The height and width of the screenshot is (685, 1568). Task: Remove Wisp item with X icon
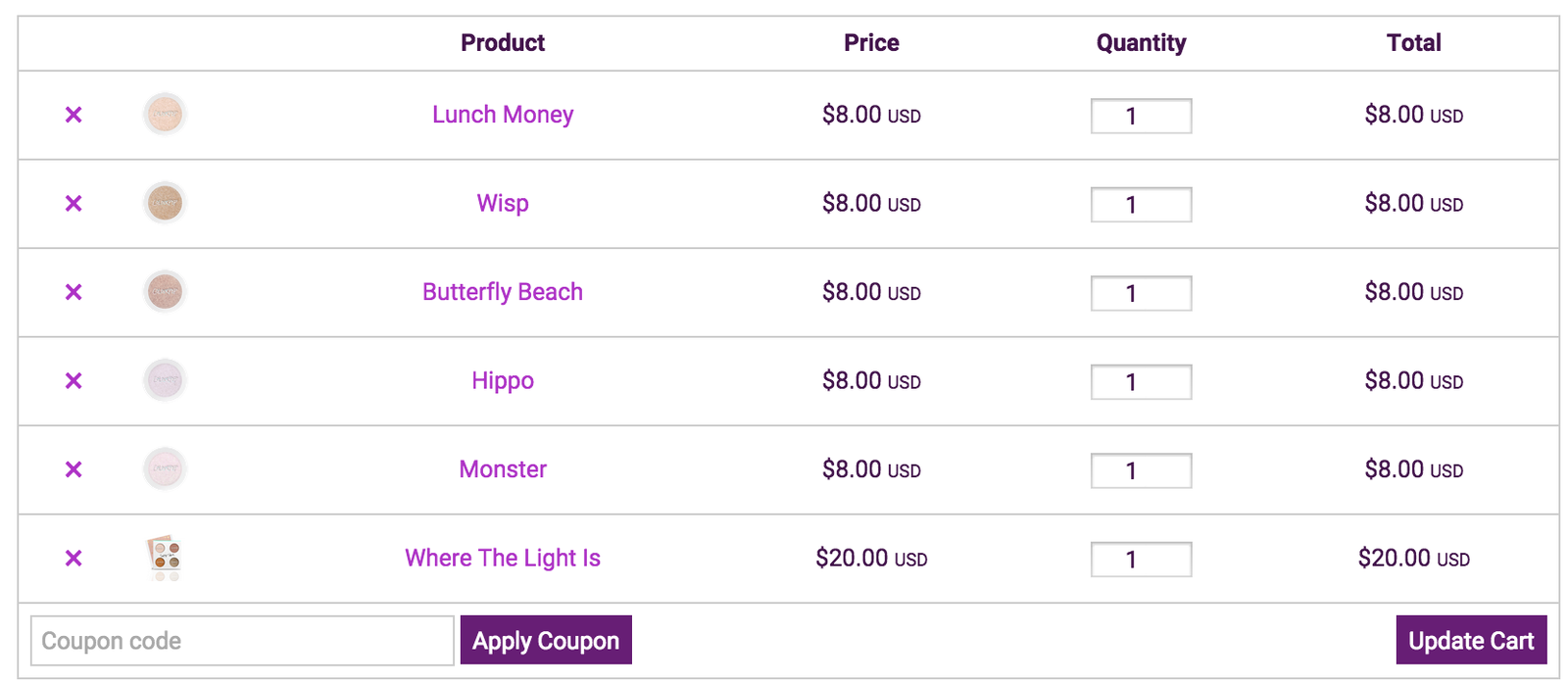click(x=73, y=204)
